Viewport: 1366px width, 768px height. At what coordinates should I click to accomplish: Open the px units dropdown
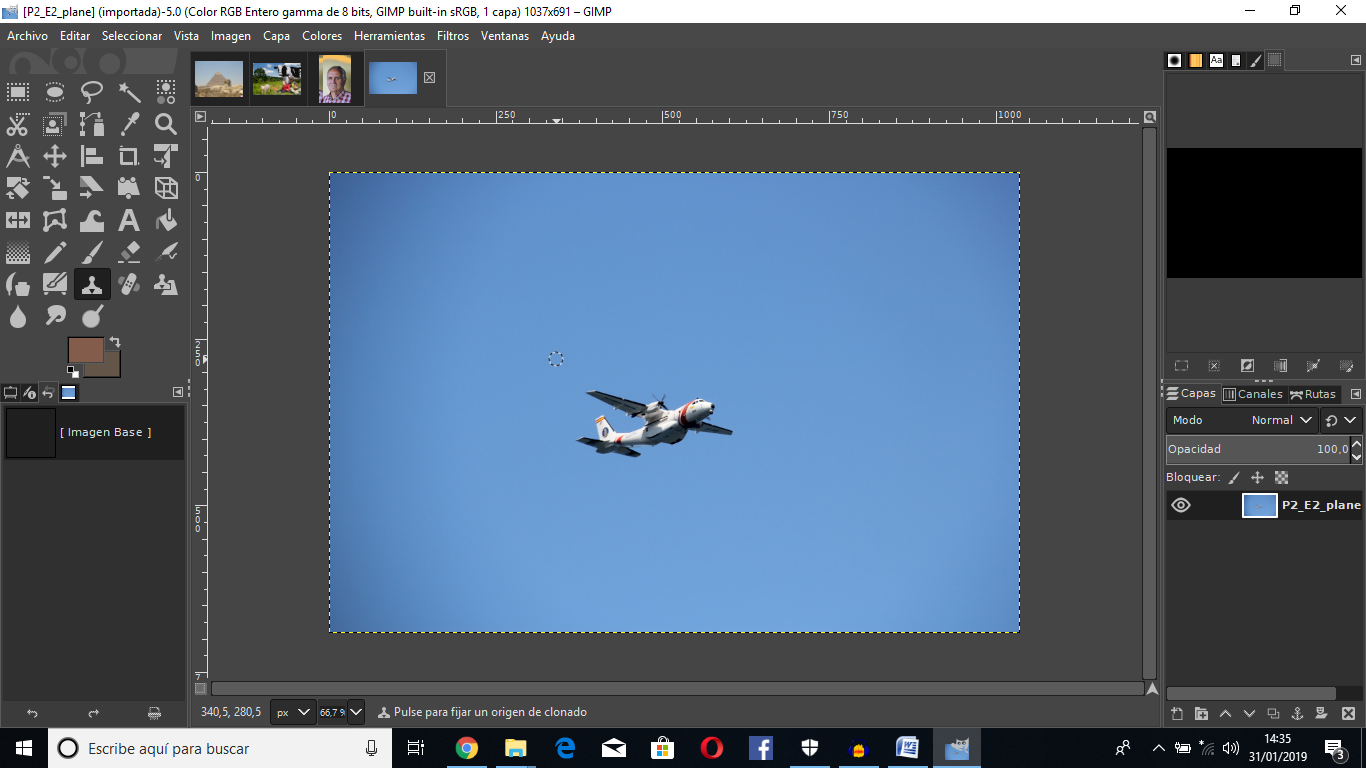[293, 713]
